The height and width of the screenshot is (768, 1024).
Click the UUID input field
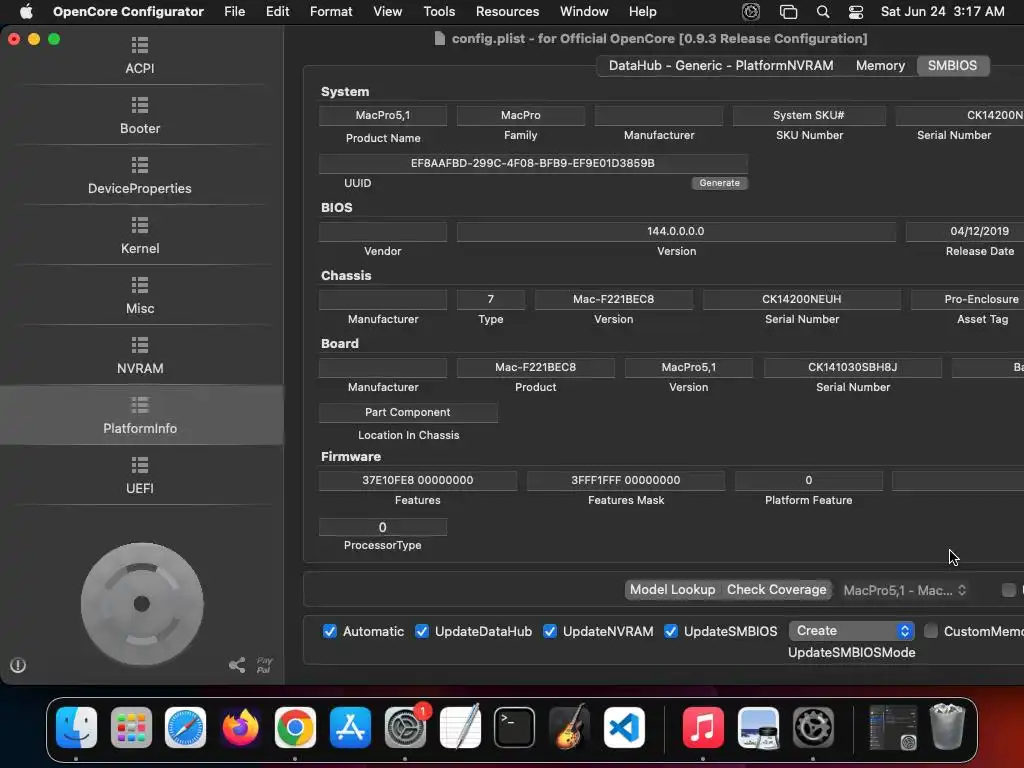click(533, 163)
